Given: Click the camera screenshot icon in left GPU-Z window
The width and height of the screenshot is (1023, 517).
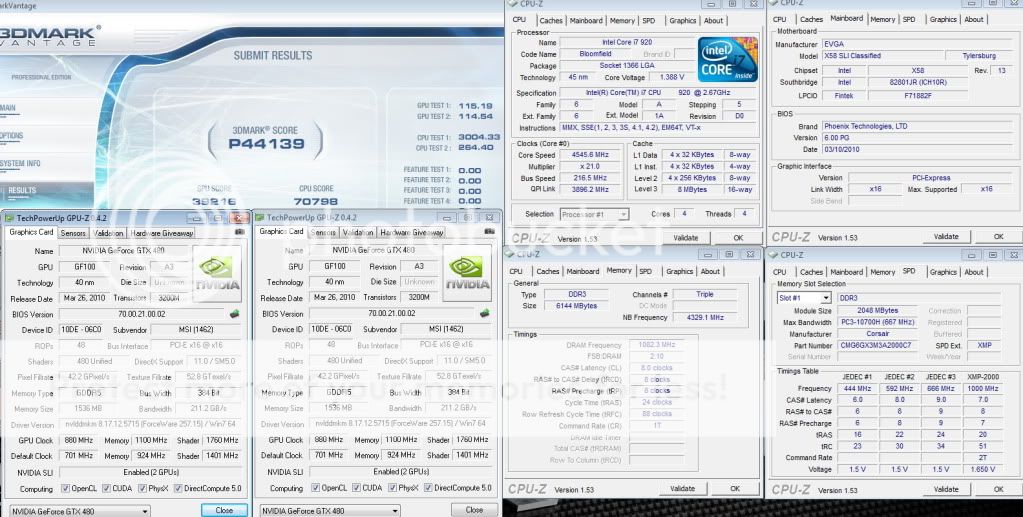Looking at the screenshot, I should pyautogui.click(x=239, y=233).
